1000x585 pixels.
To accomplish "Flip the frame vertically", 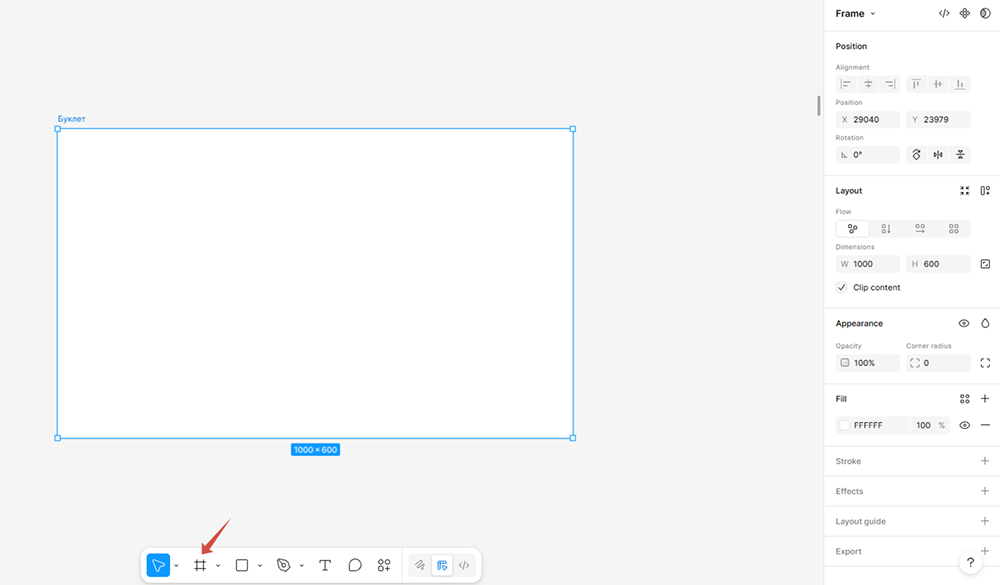I will 960,154.
